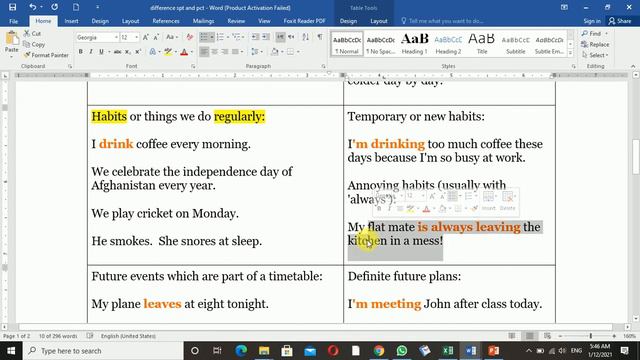Switch to the Insert tab
The height and width of the screenshot is (360, 640).
click(x=71, y=21)
